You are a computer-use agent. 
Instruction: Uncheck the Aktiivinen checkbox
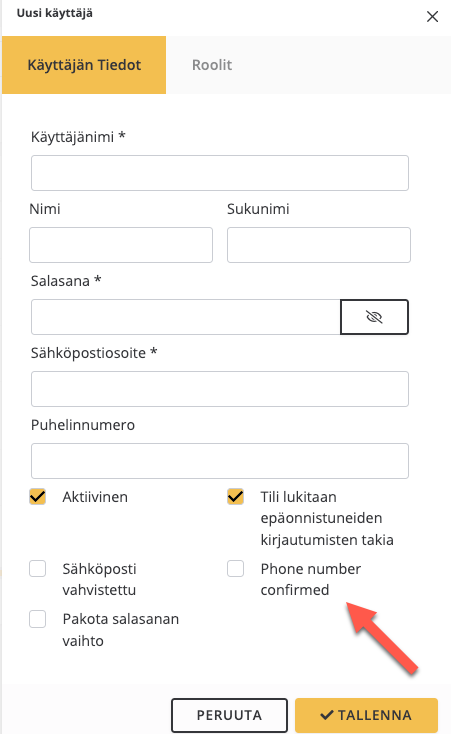tap(37, 497)
